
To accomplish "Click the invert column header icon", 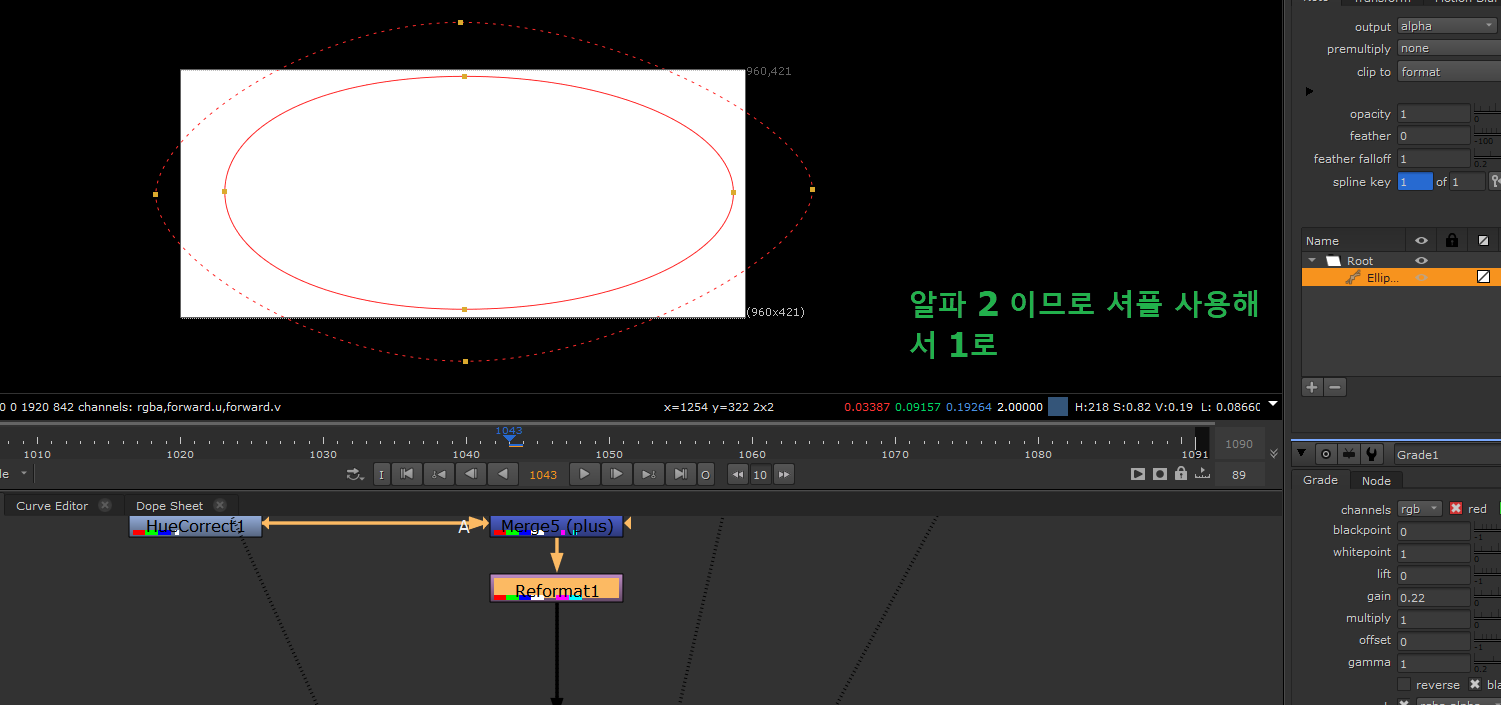I will [x=1483, y=241].
